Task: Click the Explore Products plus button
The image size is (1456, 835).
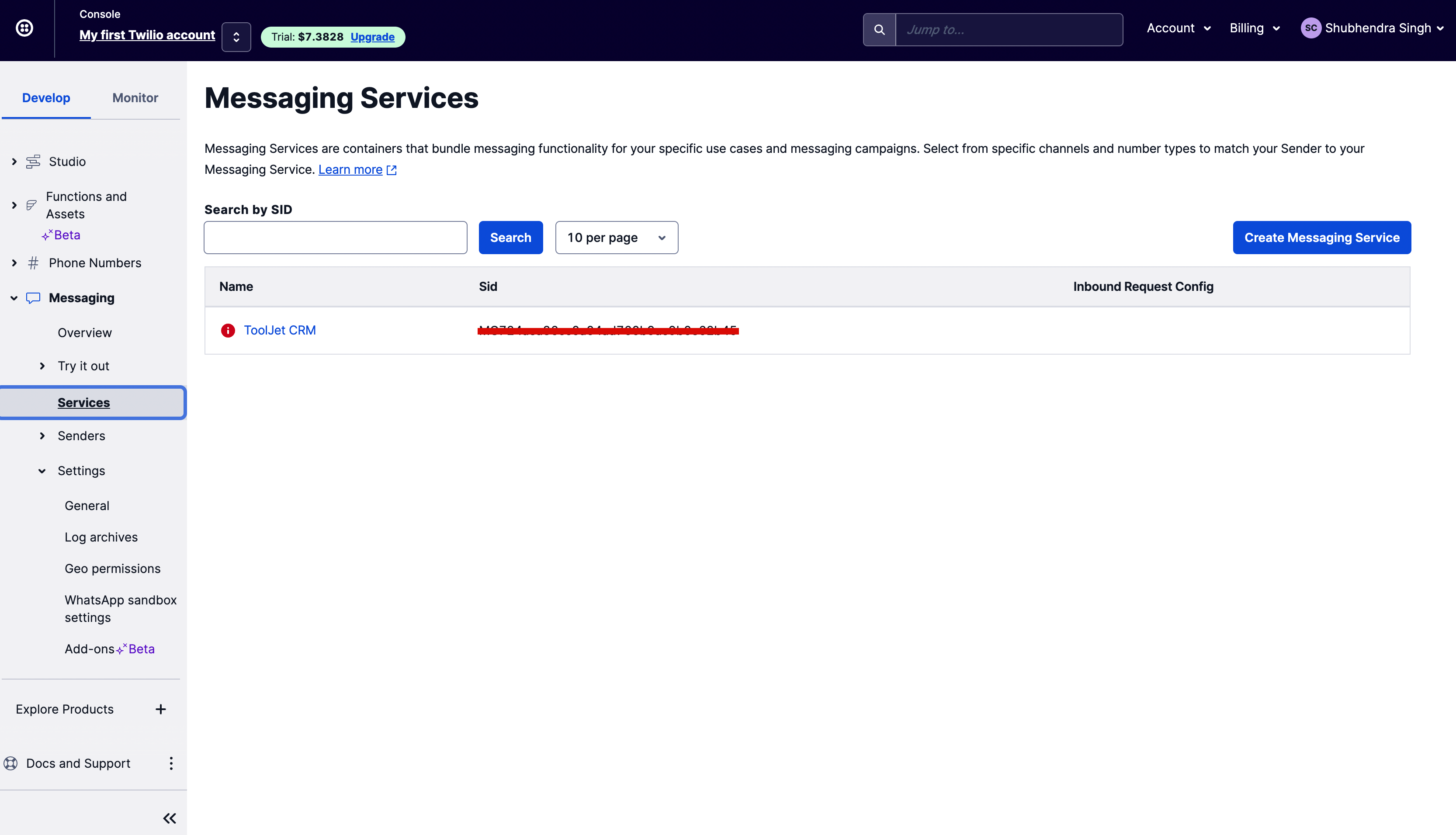Action: click(x=160, y=709)
